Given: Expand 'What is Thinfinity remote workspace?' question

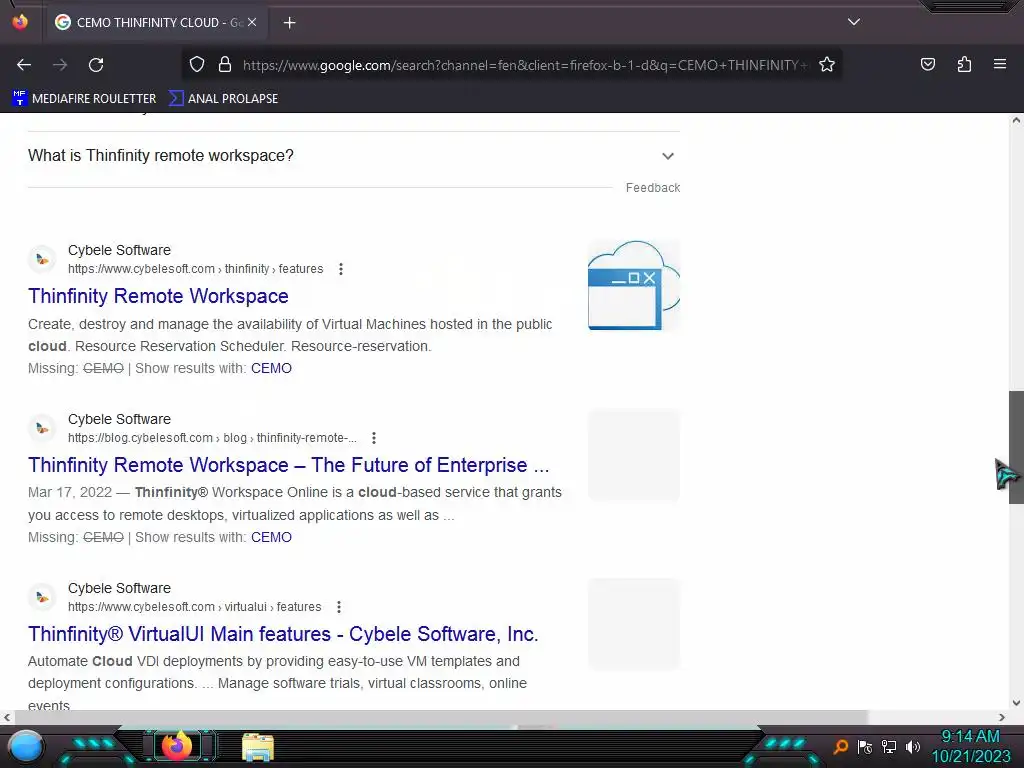Looking at the screenshot, I should (x=353, y=155).
